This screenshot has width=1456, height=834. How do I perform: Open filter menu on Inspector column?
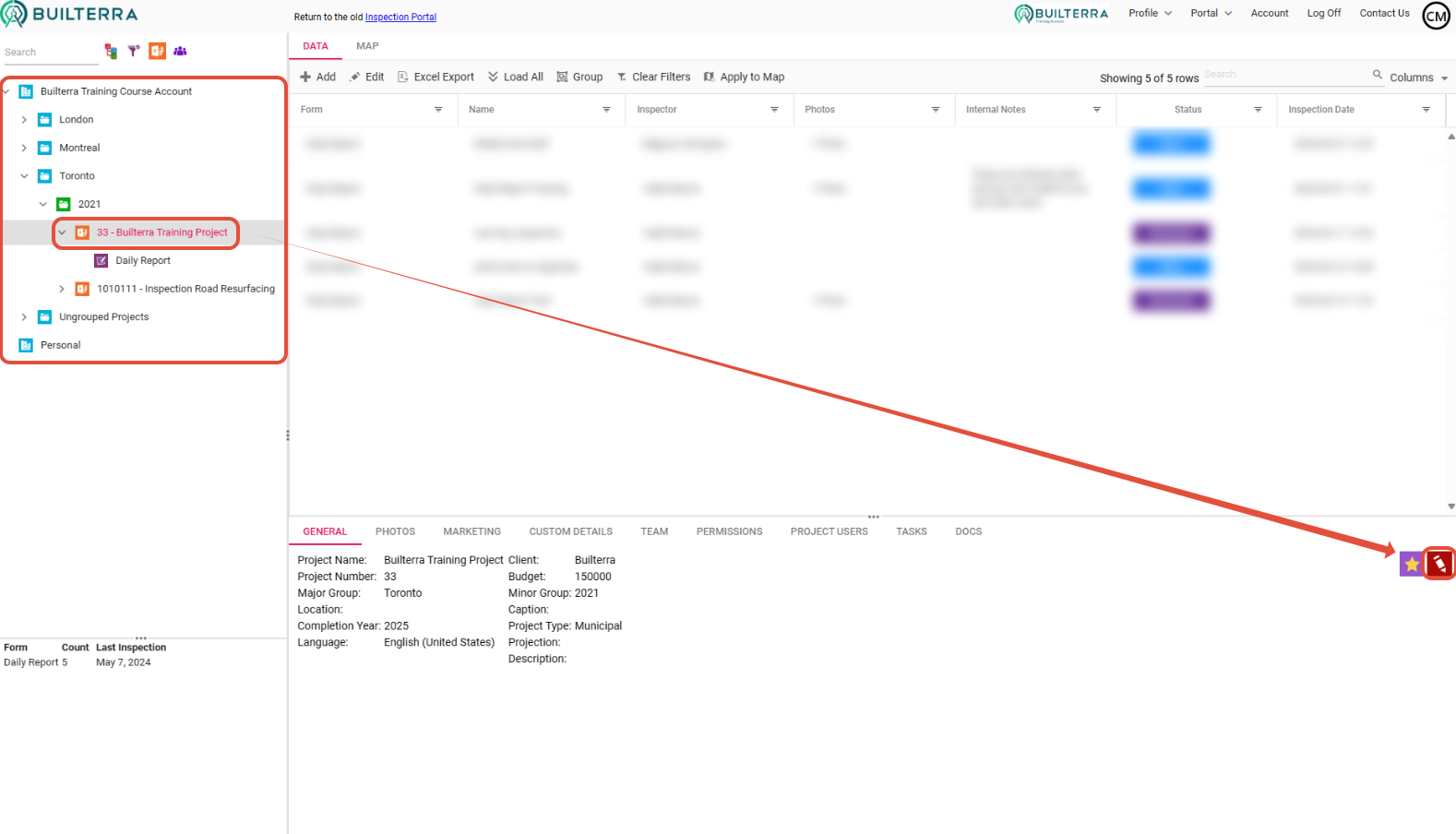tap(774, 110)
